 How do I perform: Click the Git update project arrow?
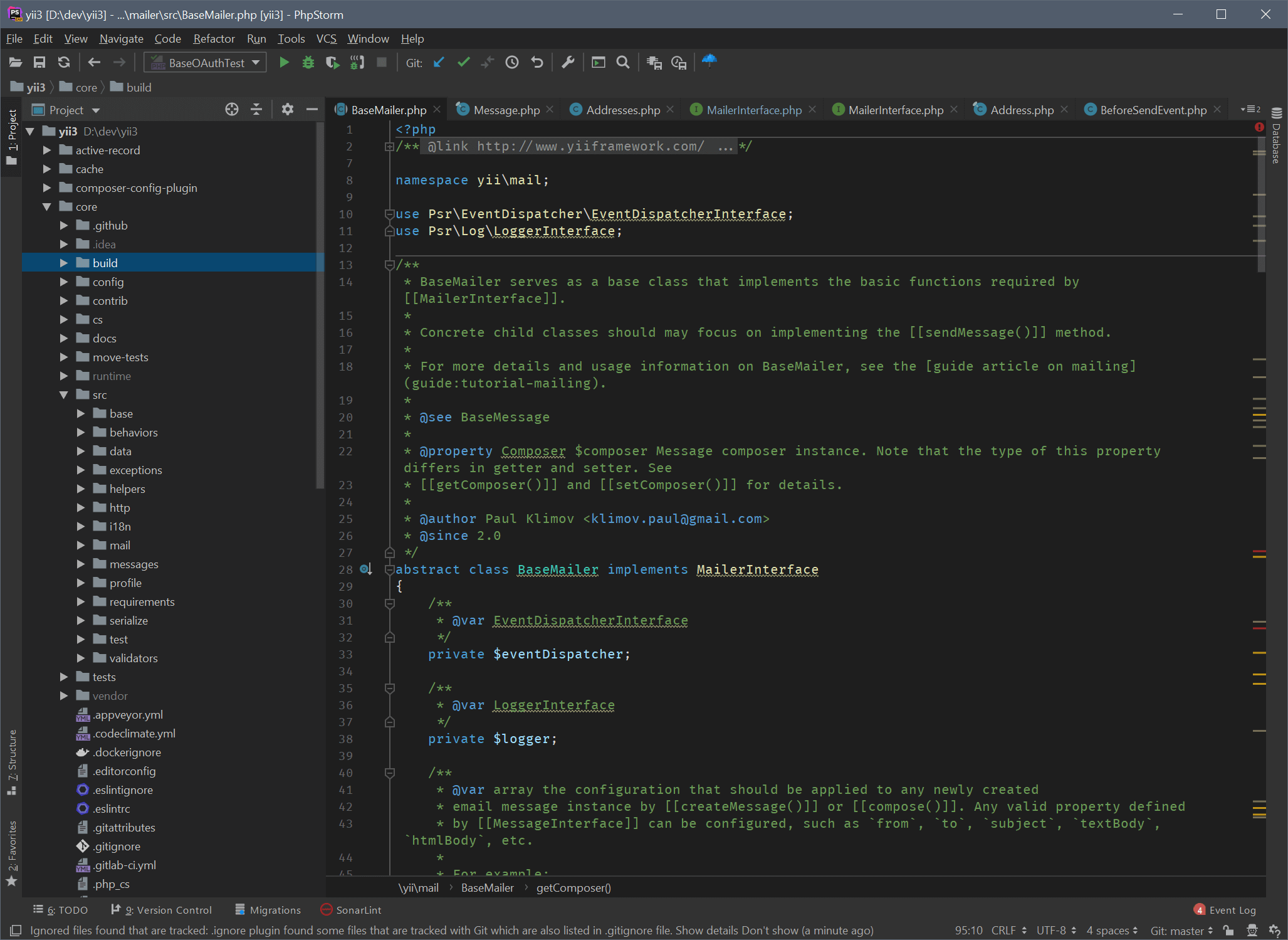click(x=439, y=63)
